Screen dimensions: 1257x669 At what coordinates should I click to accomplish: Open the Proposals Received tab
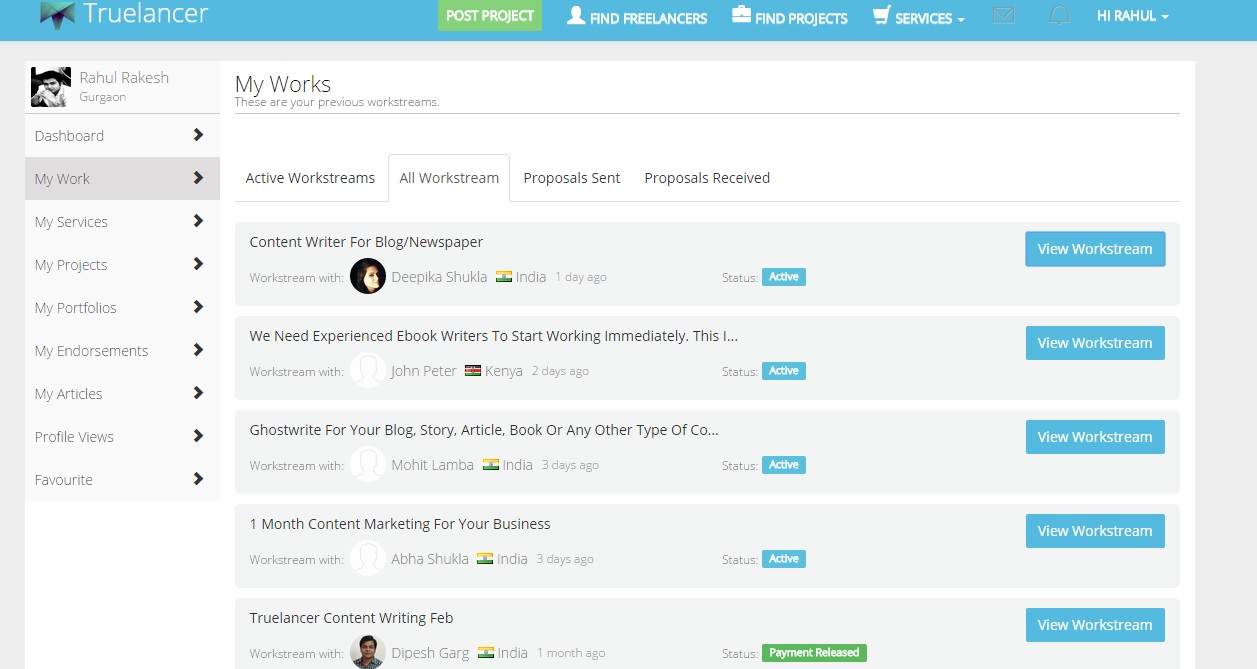click(707, 178)
